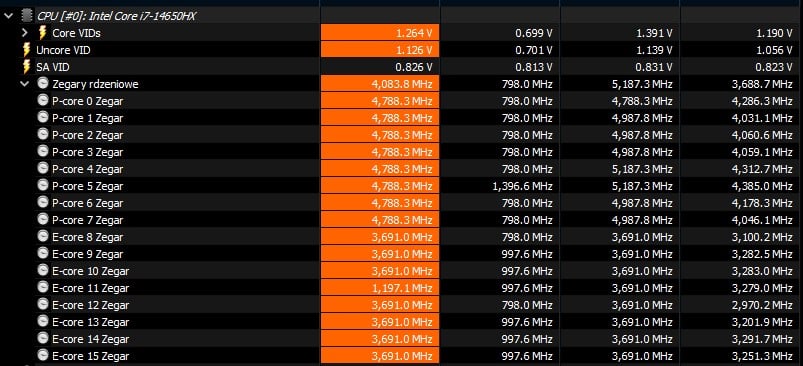Click the Core VIDs lightning bolt icon
The image size is (803, 366).
coord(43,33)
